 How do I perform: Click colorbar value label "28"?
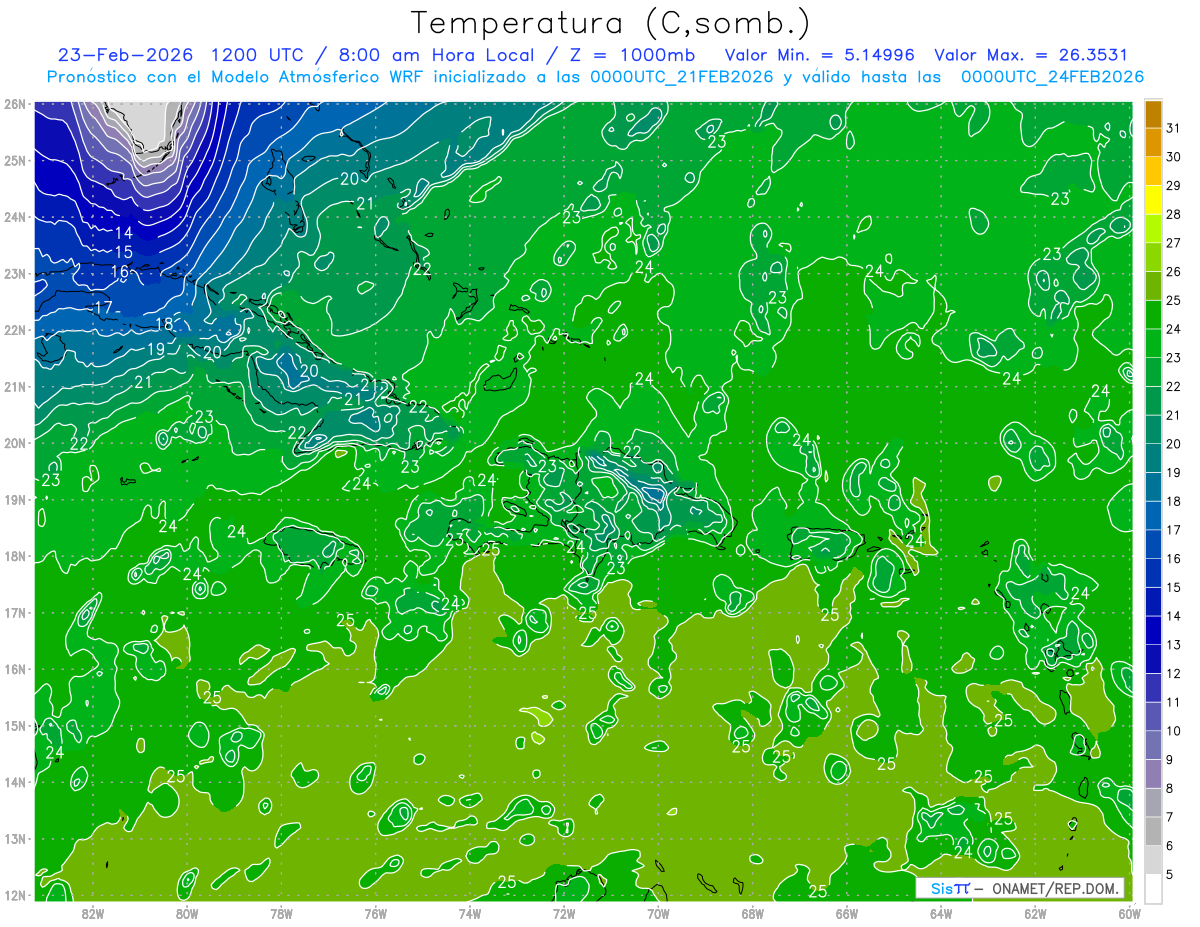coord(1173,214)
